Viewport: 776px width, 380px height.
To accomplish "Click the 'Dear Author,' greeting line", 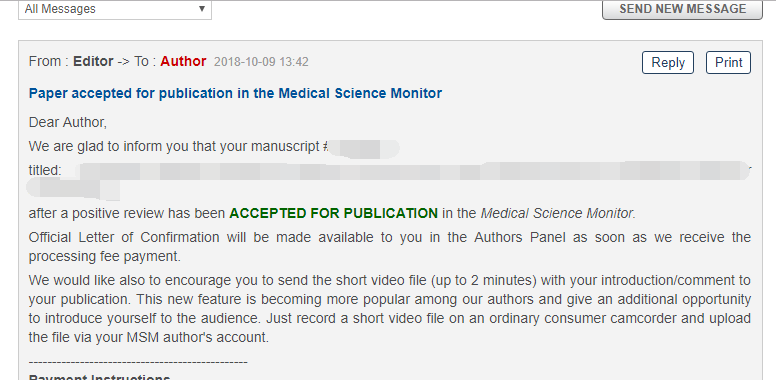I will pos(68,122).
